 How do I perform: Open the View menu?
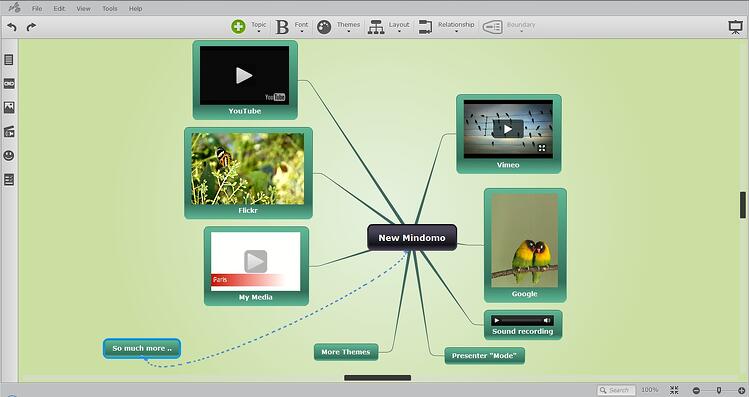point(84,9)
